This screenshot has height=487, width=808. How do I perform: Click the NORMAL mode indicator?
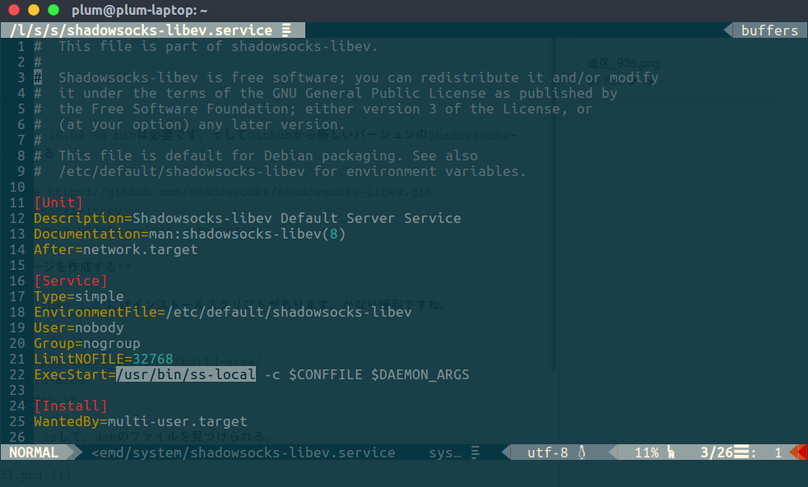point(34,453)
